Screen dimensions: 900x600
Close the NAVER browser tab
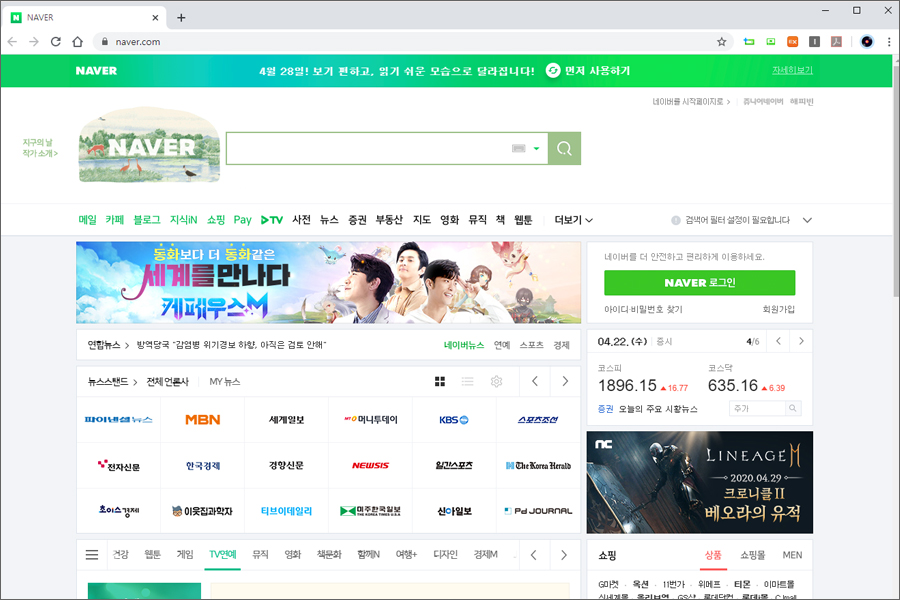(x=155, y=18)
